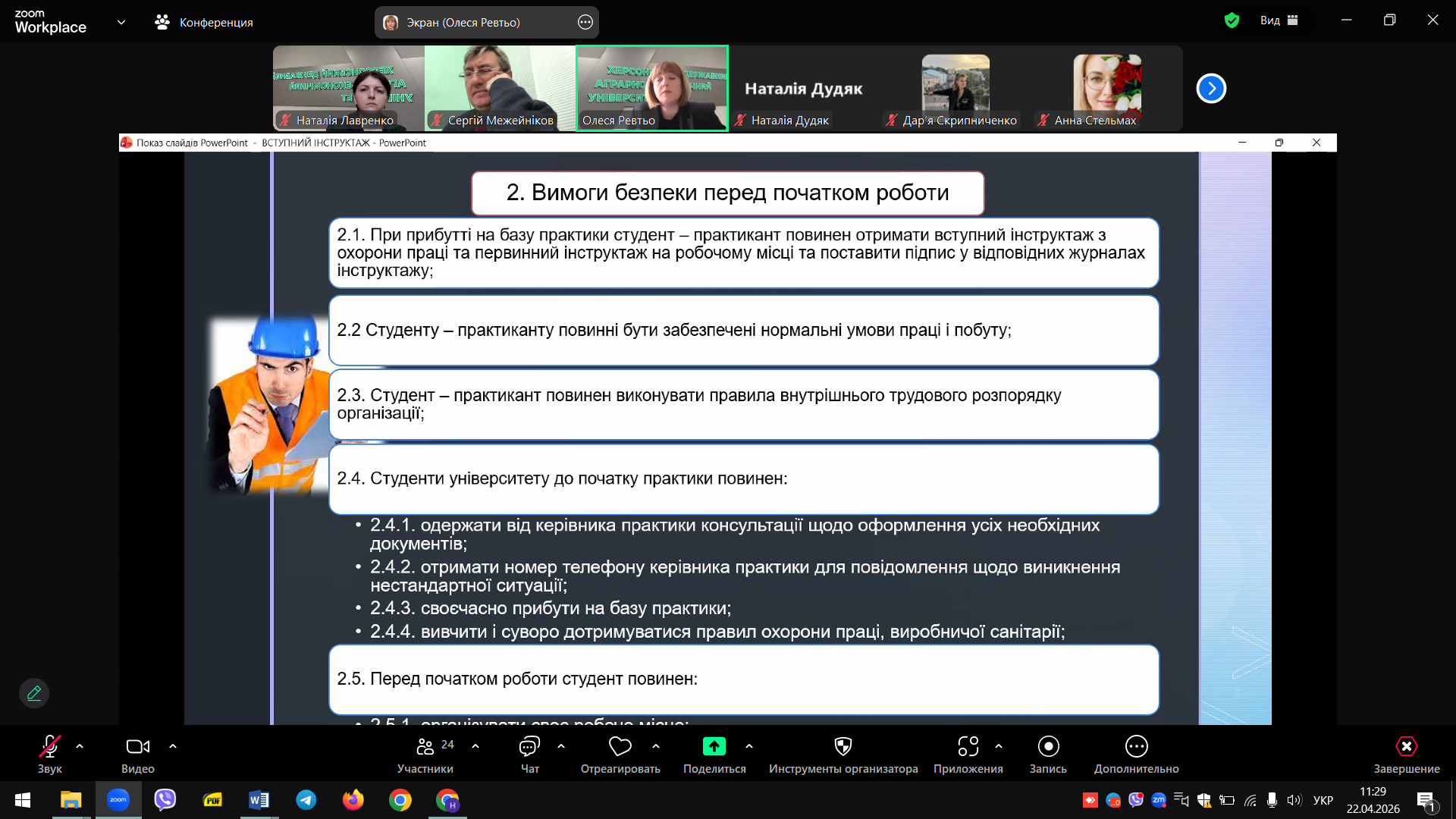The height and width of the screenshot is (819, 1456).
Task: Click the green Поделиться share screen icon
Action: point(714,748)
